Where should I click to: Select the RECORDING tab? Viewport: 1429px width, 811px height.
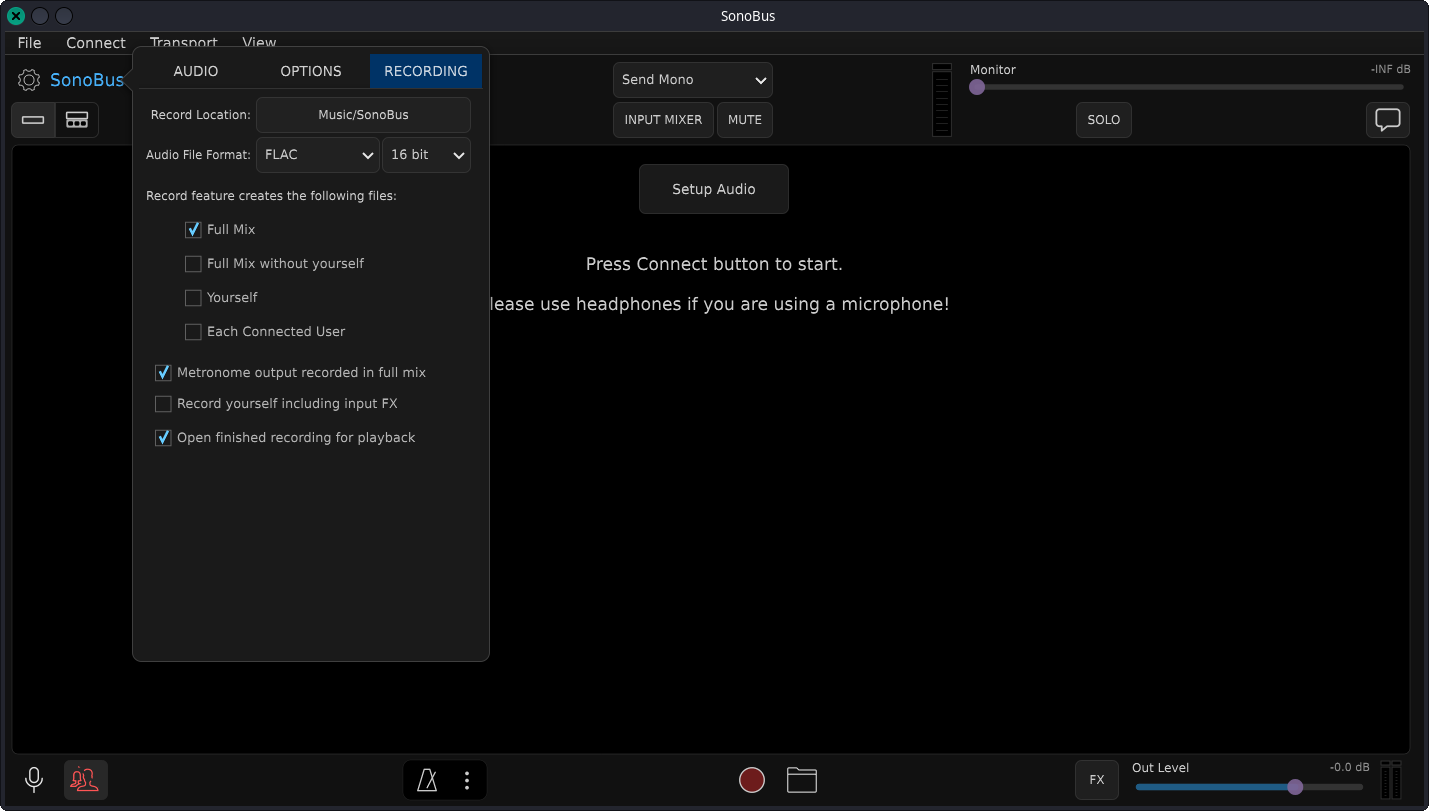tap(426, 71)
